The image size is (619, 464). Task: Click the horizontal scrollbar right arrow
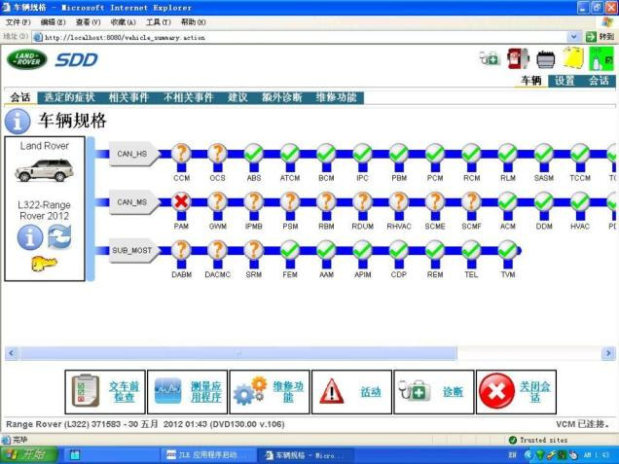click(x=608, y=353)
